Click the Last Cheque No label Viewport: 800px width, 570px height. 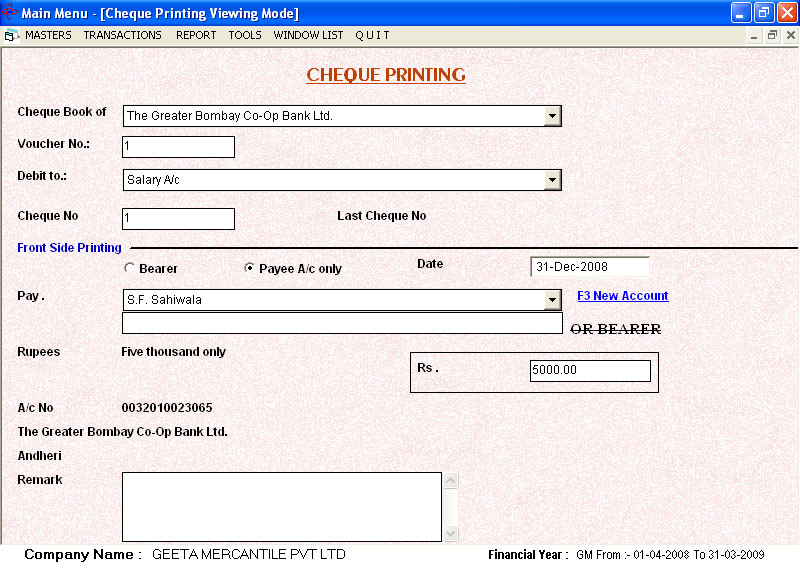(382, 216)
